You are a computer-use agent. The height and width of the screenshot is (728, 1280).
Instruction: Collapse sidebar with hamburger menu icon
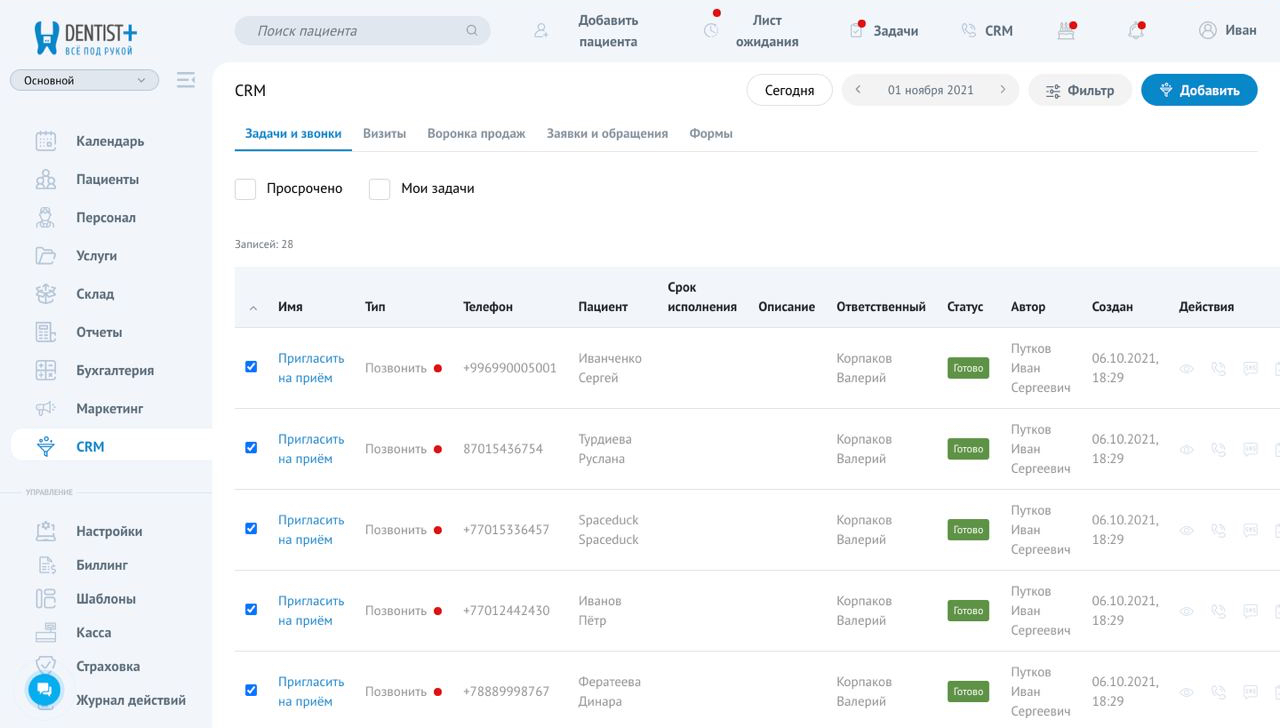click(186, 80)
